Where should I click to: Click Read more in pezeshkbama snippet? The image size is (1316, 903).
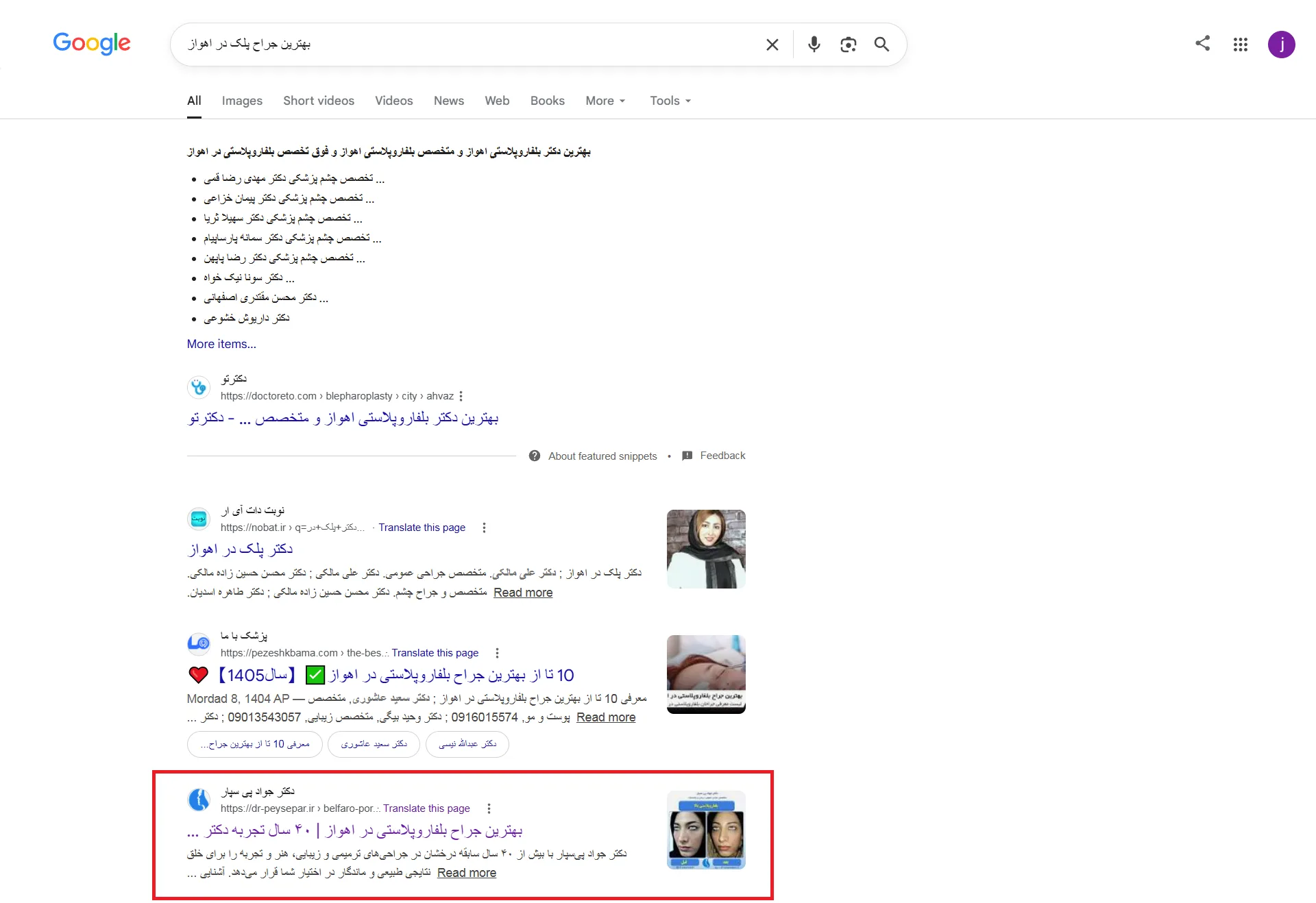point(606,717)
